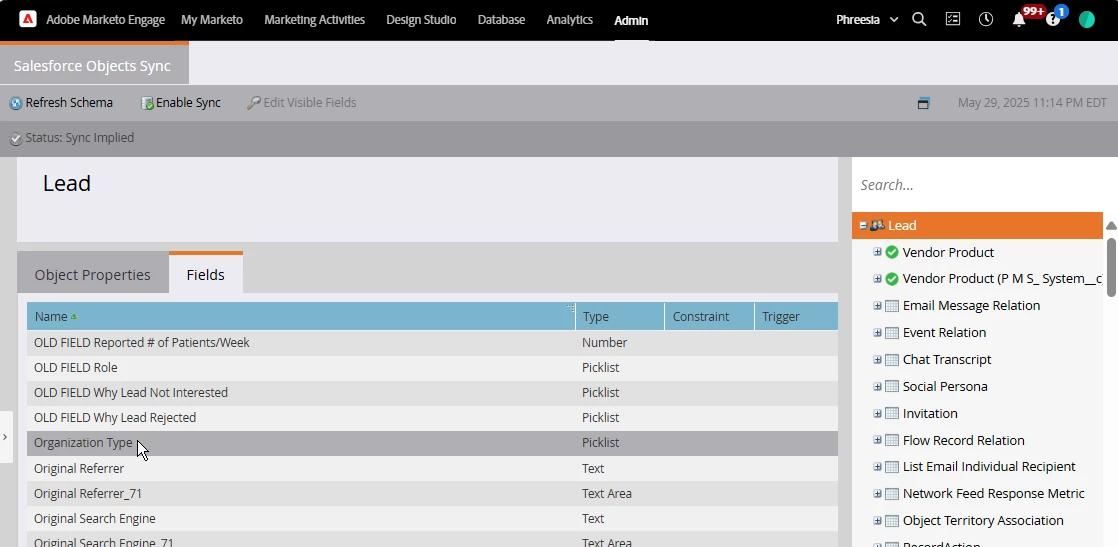This screenshot has width=1118, height=547.
Task: Click the table icon of Social Persona
Action: (892, 387)
